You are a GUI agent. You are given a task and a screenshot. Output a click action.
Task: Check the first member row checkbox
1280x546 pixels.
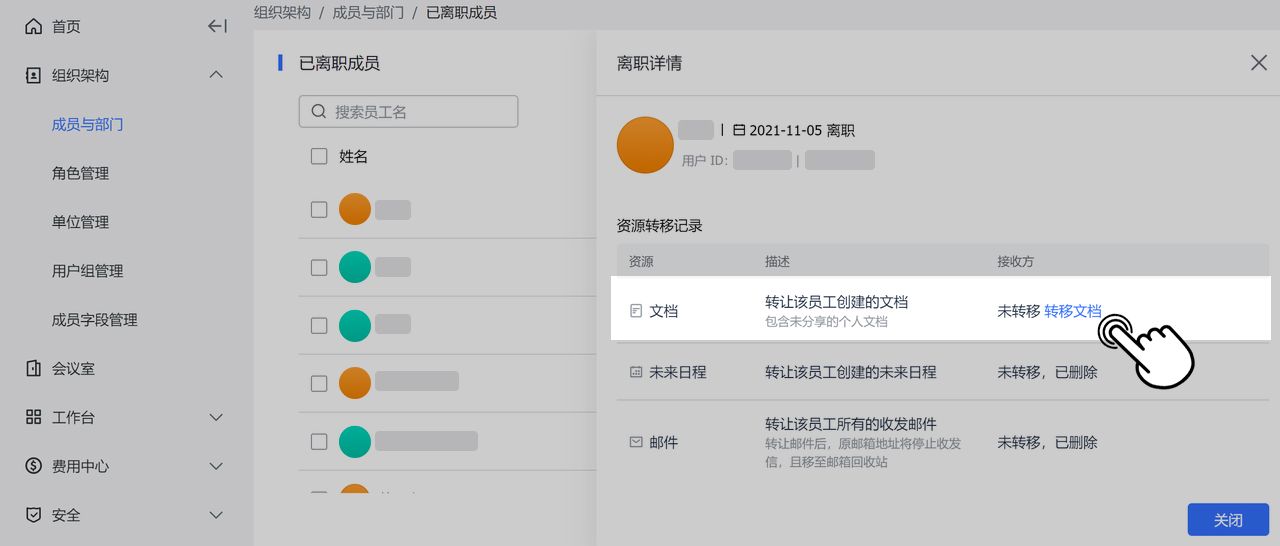tap(319, 210)
